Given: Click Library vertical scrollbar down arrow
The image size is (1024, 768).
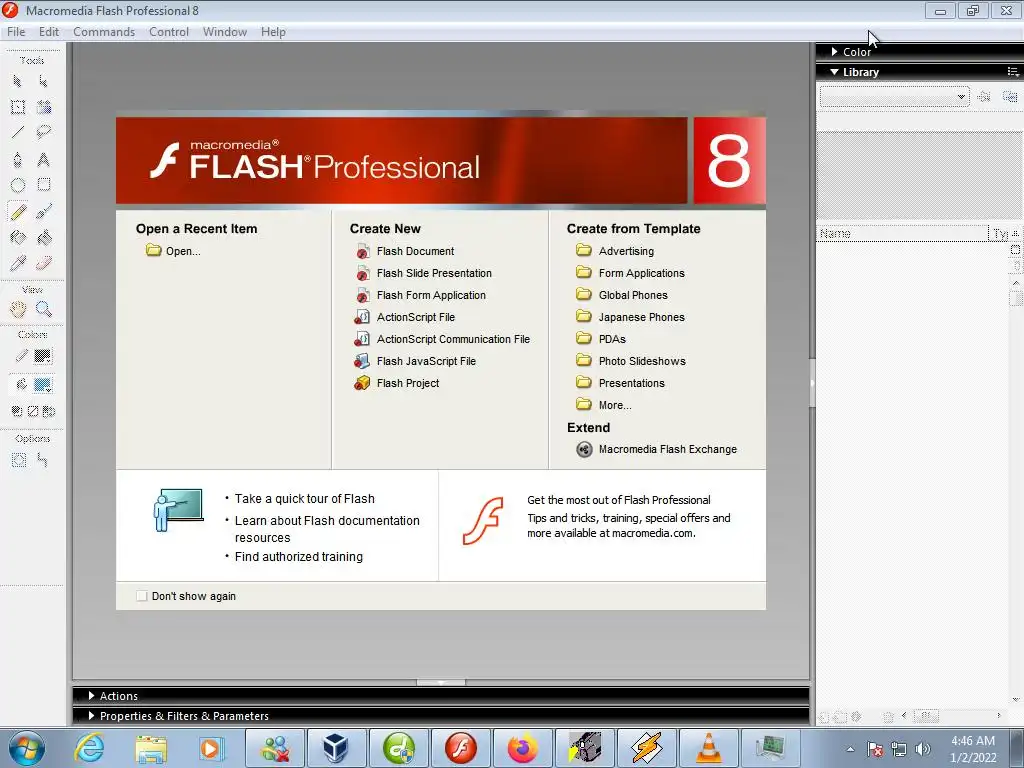Looking at the screenshot, I should click(1016, 699).
